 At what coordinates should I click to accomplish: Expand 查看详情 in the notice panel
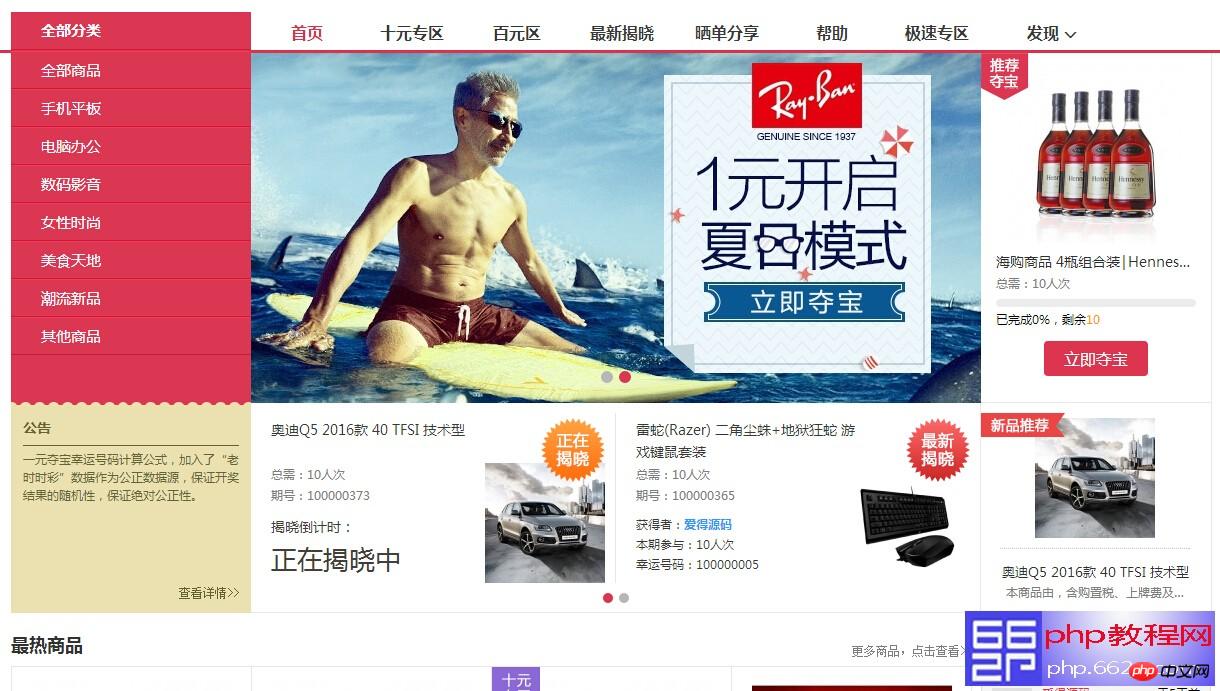pos(209,593)
